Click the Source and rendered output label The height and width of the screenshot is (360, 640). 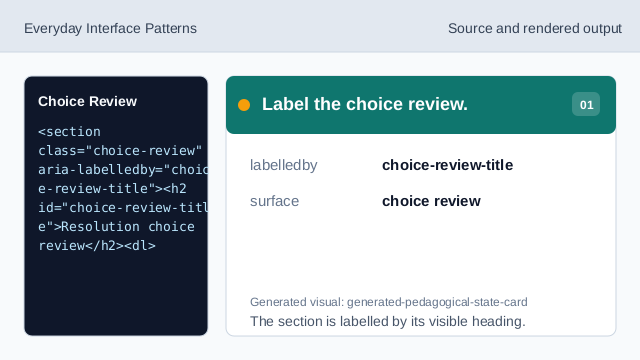(x=535, y=29)
